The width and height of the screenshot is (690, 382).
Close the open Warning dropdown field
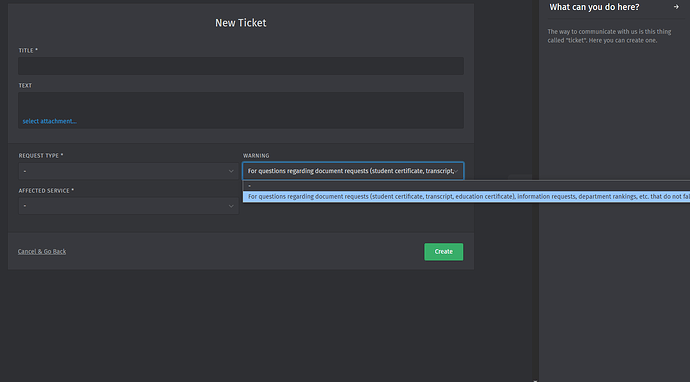coord(353,171)
